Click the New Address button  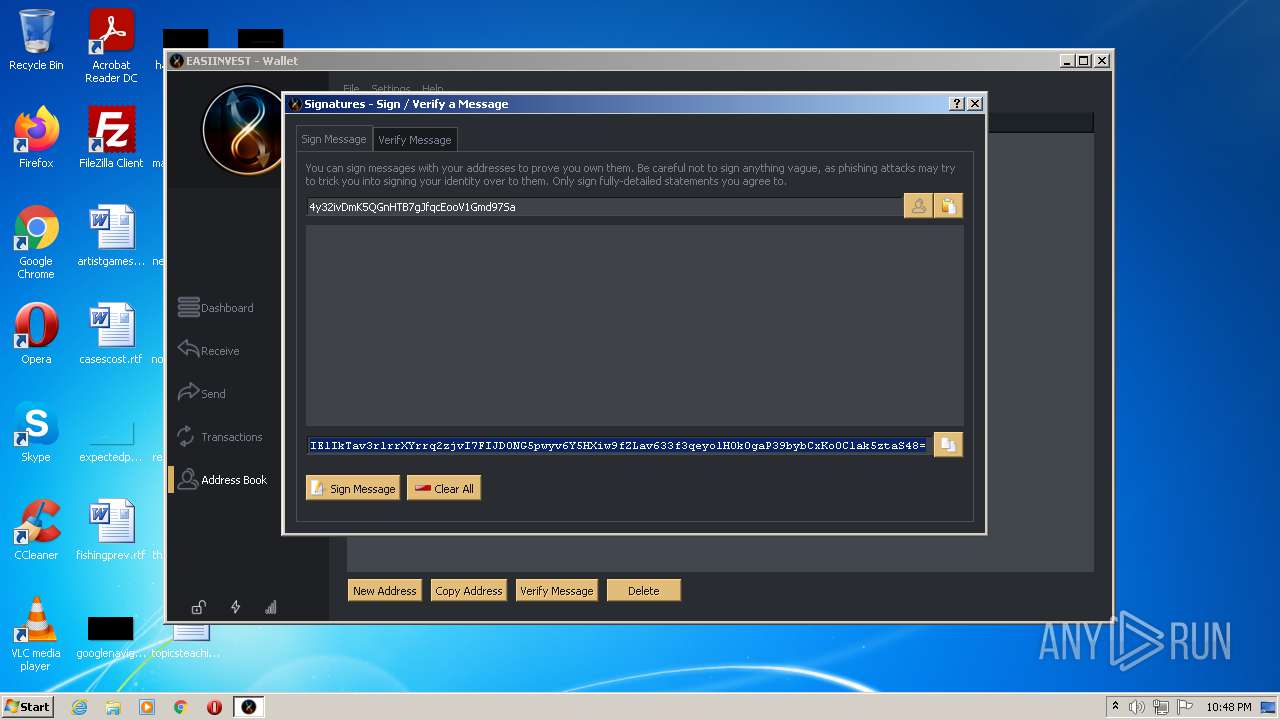point(385,591)
